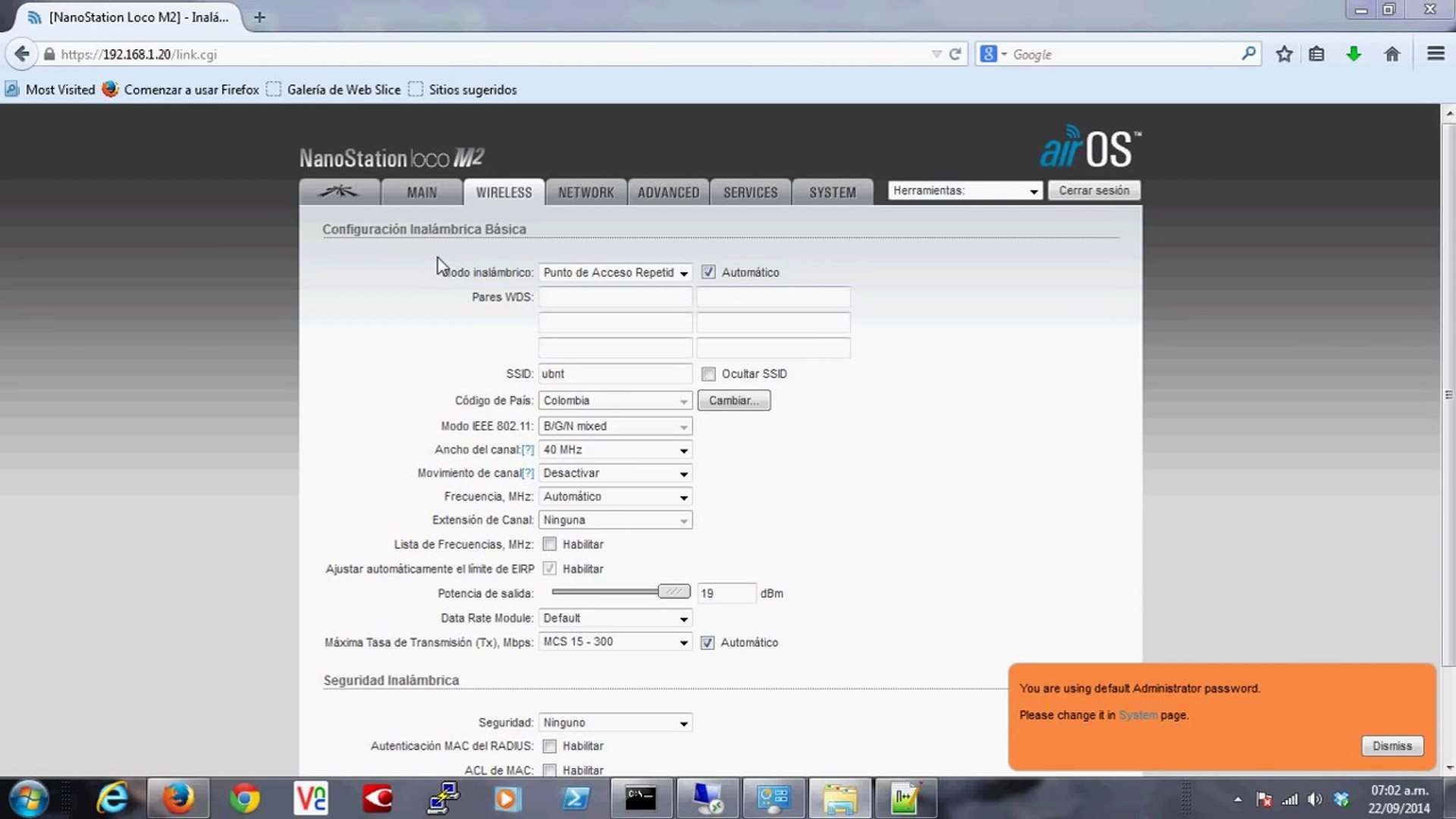Switch to the SYSTEM tab
This screenshot has width=1456, height=819.
[x=832, y=192]
